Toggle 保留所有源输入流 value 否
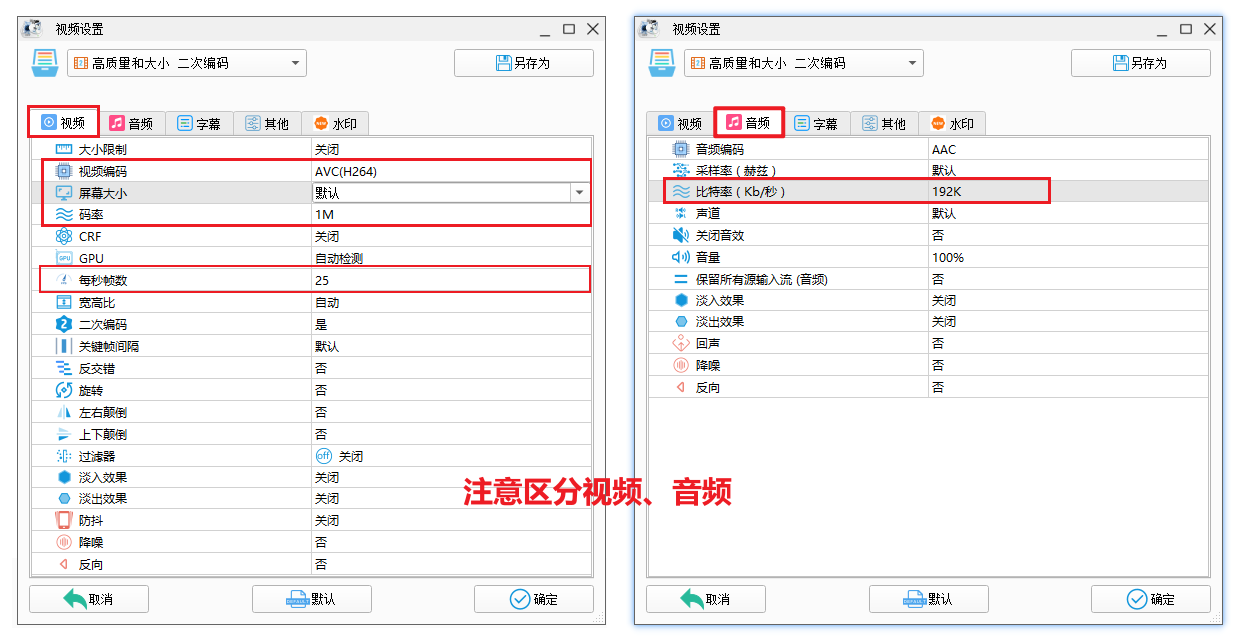Screen dimensions: 1236x642 point(938,279)
